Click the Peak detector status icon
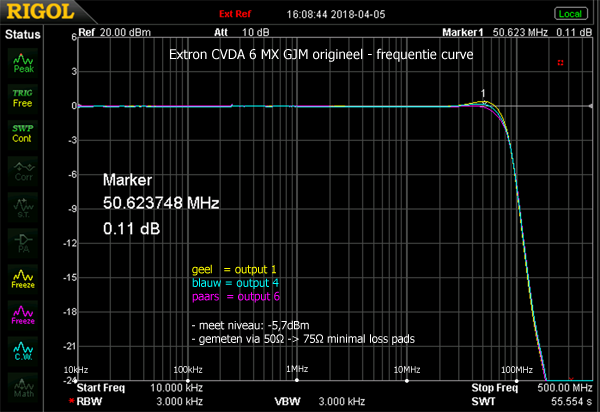The image size is (600, 412). 23,63
